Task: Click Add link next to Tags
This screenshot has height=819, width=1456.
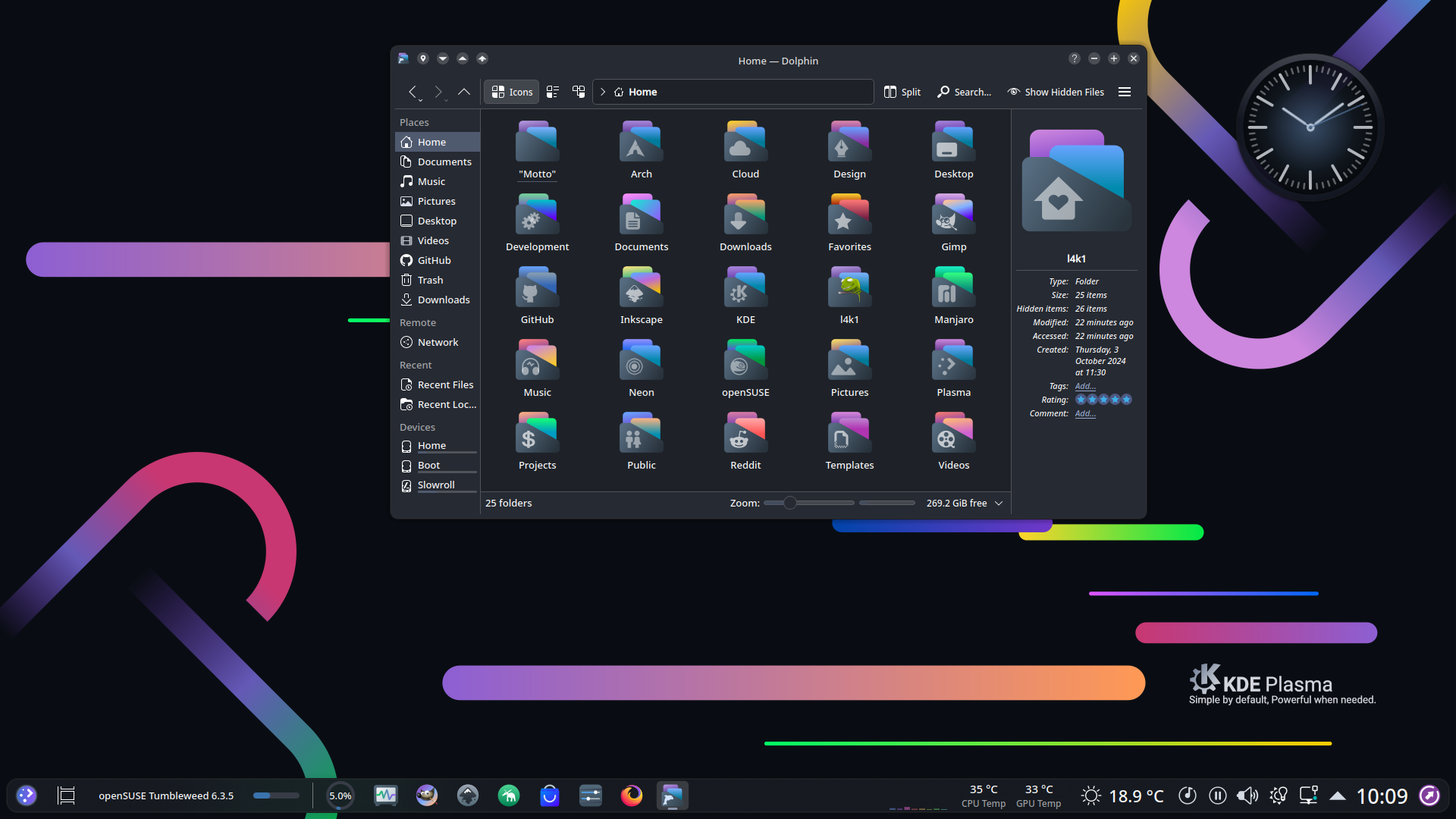Action: [x=1085, y=386]
